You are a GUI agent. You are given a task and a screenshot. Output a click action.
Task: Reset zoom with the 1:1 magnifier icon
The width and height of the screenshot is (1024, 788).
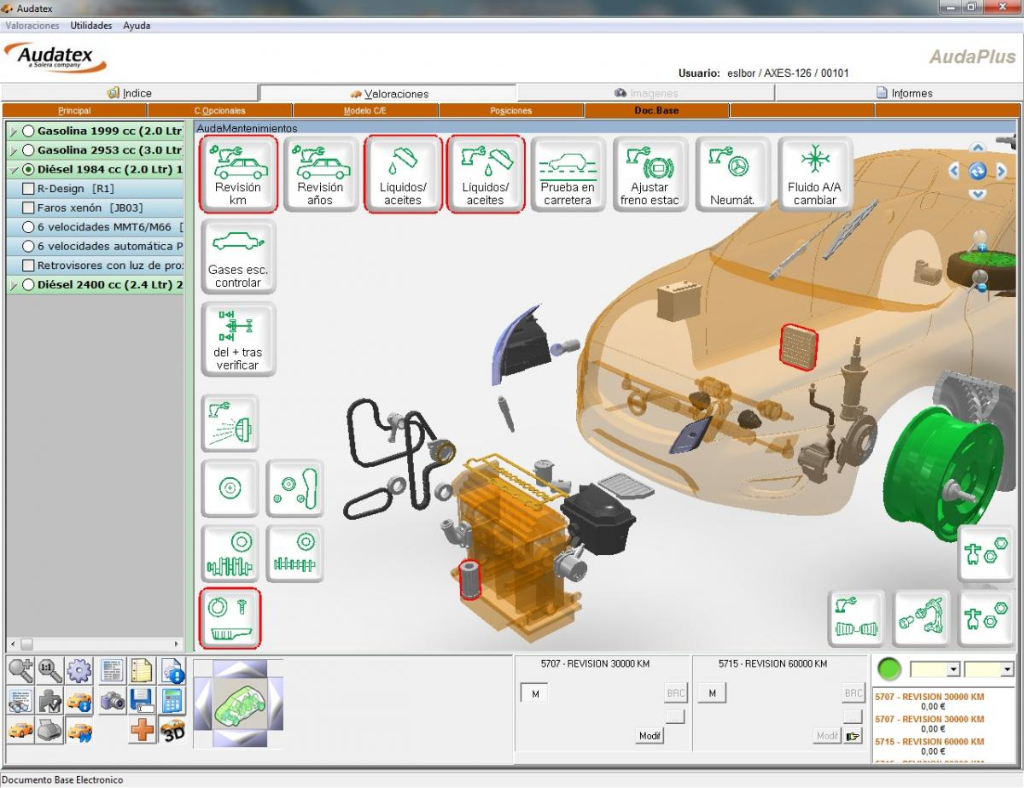(x=50, y=670)
